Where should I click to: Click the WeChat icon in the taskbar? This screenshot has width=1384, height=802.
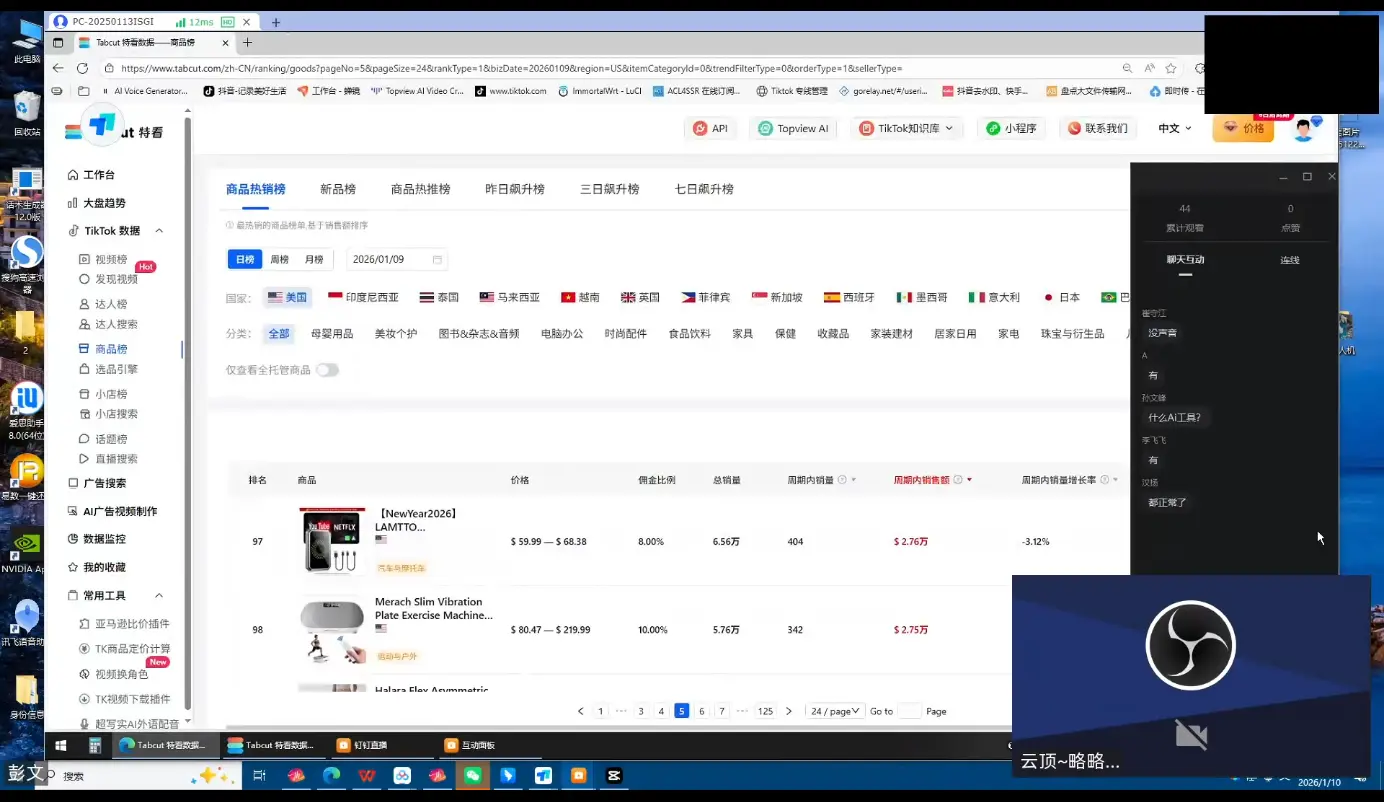click(x=473, y=775)
